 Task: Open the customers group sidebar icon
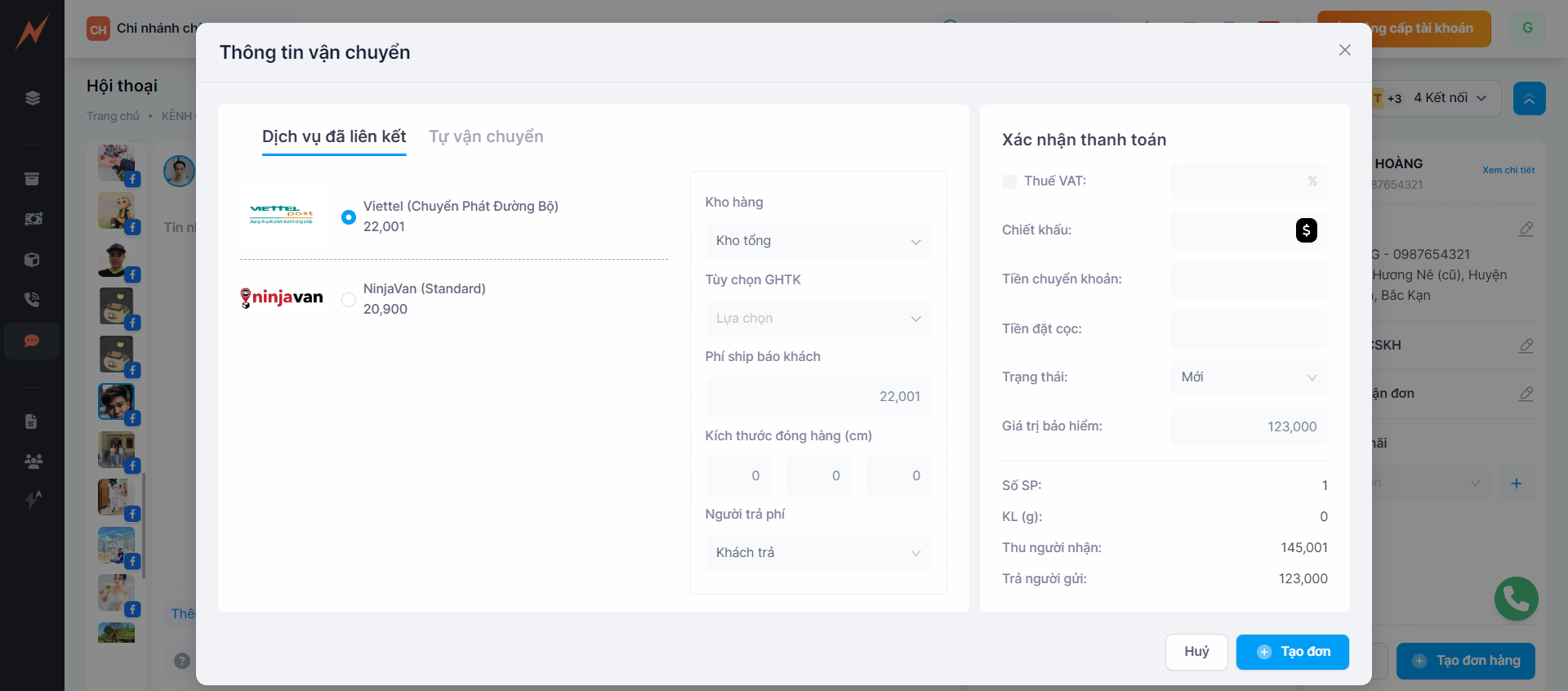(x=32, y=461)
